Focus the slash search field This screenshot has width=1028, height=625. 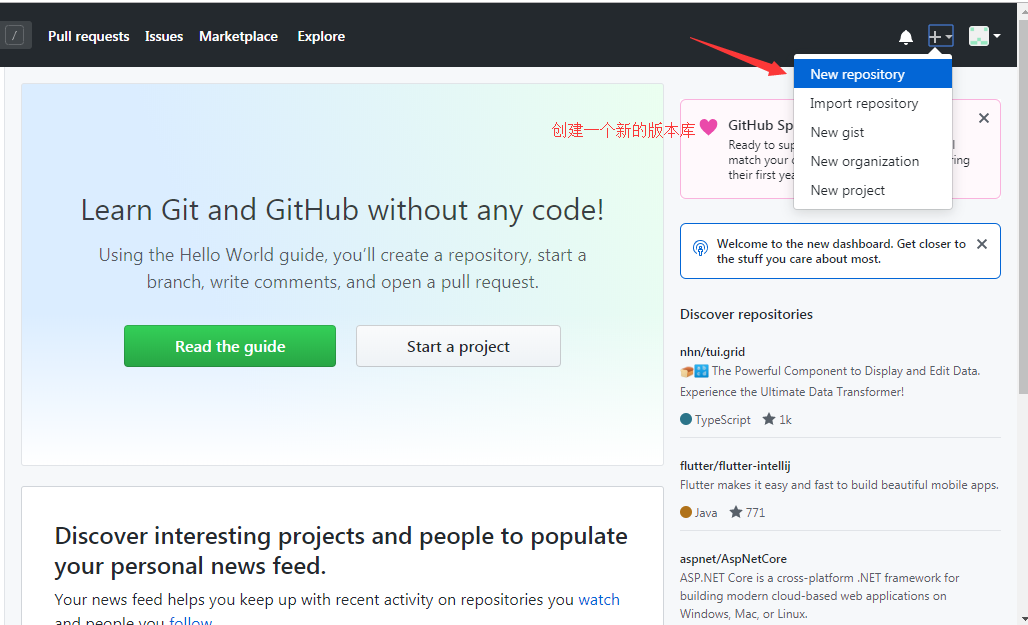(14, 35)
